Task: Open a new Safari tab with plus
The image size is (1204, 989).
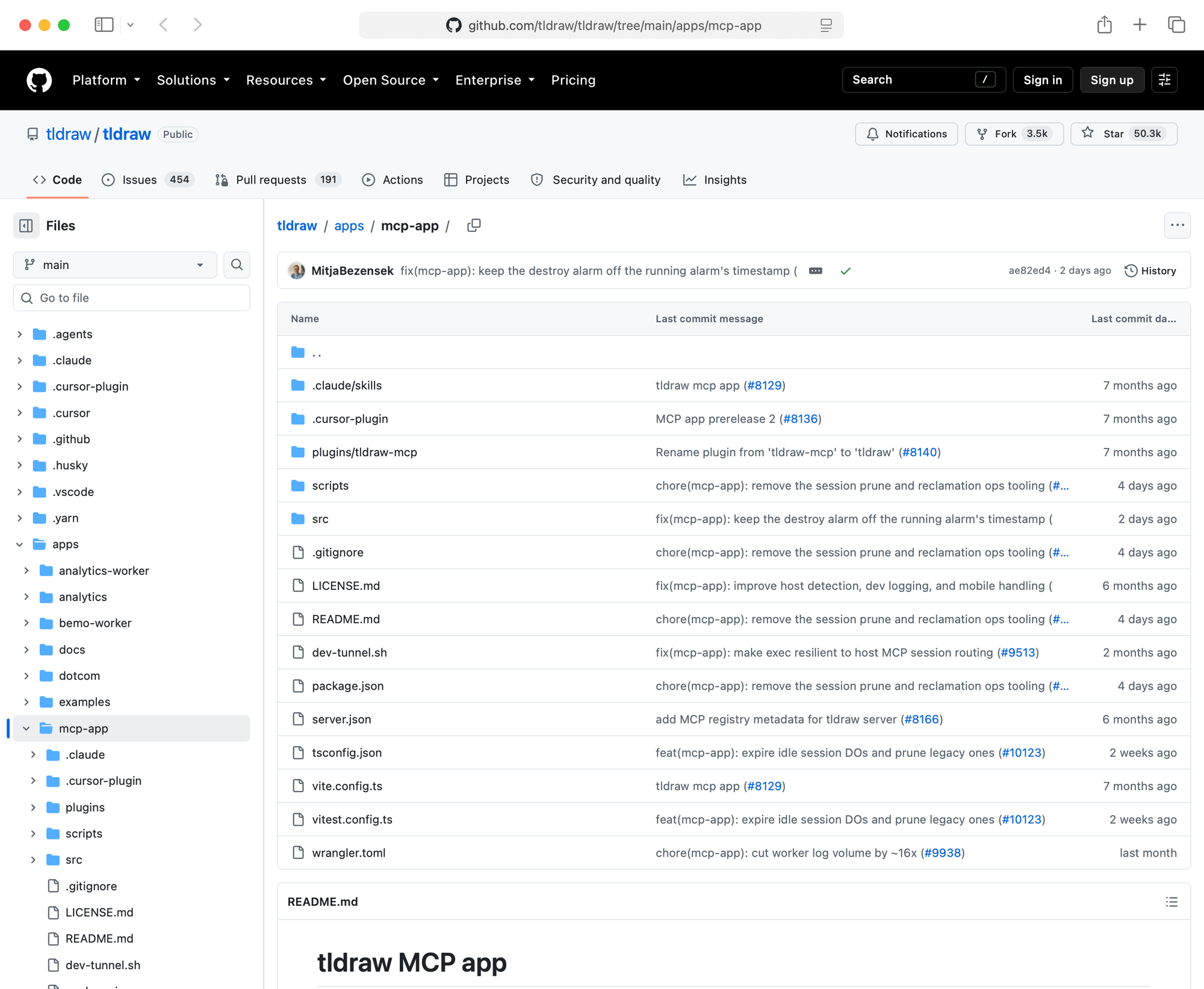Action: pos(1140,25)
